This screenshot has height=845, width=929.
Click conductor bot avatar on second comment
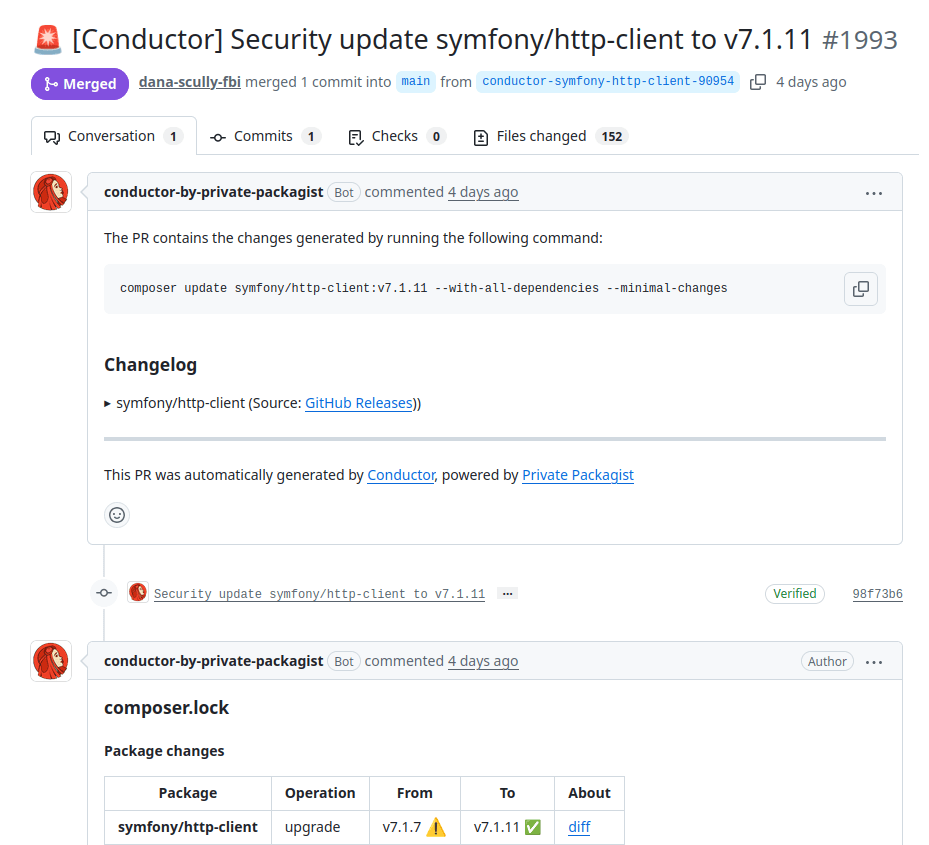point(51,661)
